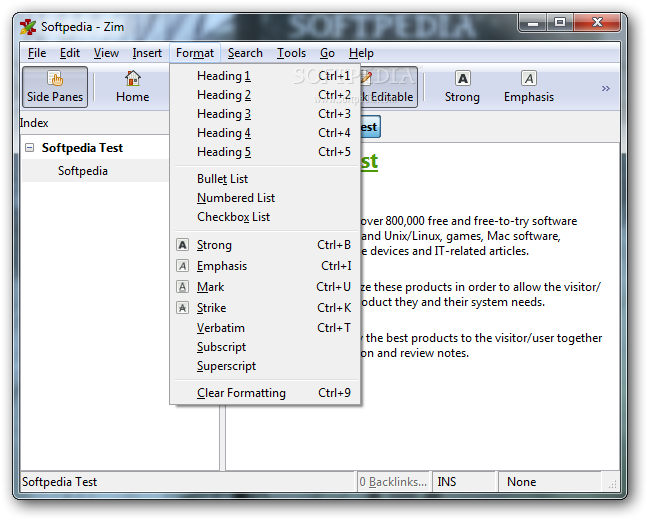This screenshot has width=648, height=520.
Task: Toggle the Editable toolbar button
Action: point(388,87)
